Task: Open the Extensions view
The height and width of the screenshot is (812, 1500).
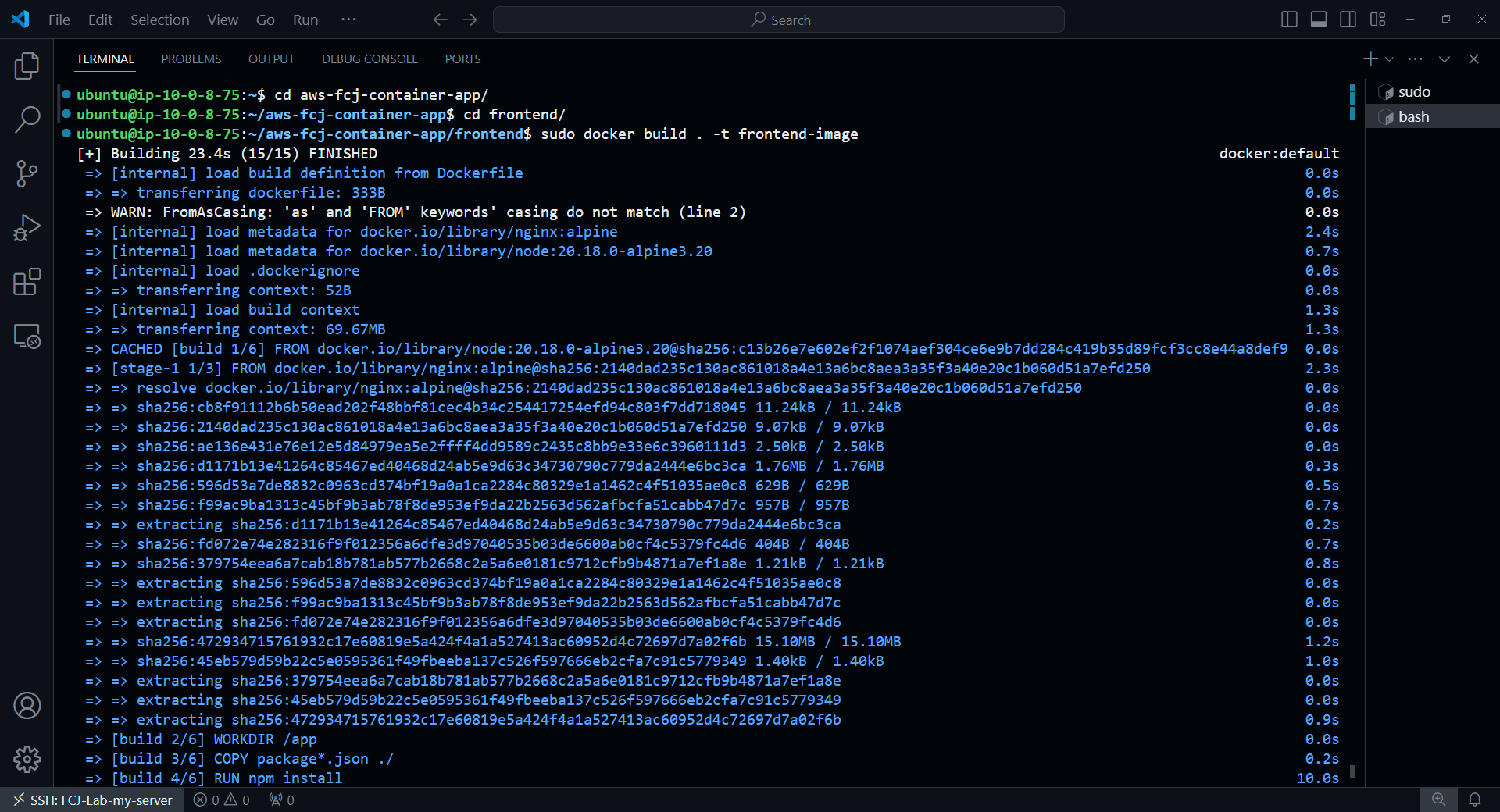Action: [27, 282]
